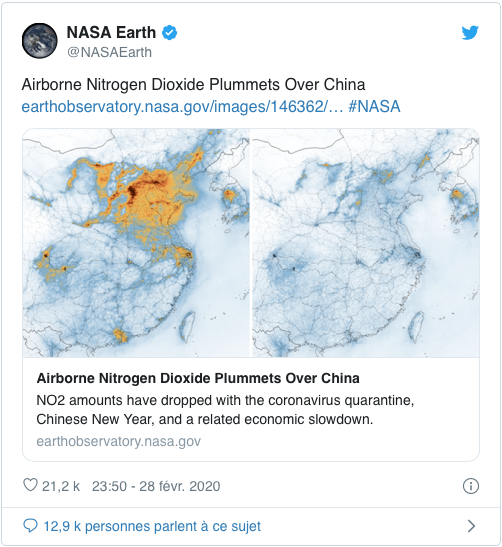Open the @NASAEarth handle
Image resolution: width=502 pixels, height=547 pixels.
(109, 52)
